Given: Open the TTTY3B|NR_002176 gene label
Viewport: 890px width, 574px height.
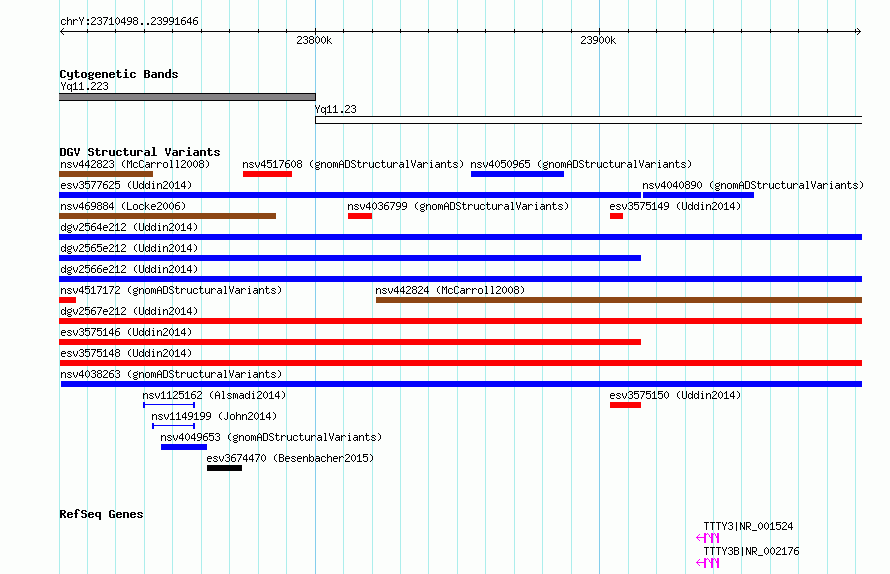Looking at the screenshot, I should coord(751,551).
